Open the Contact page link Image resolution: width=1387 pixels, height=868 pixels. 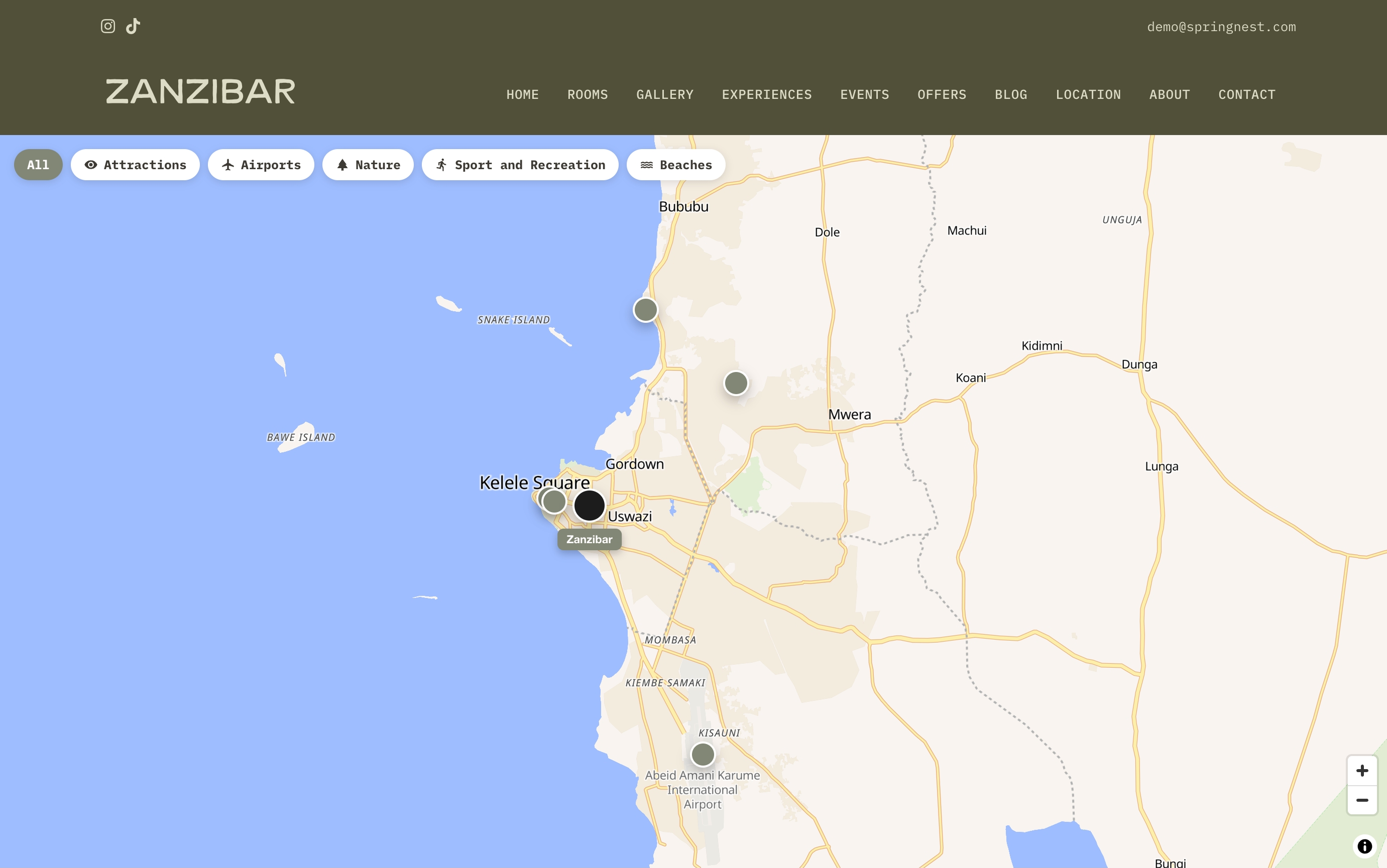[x=1247, y=95]
